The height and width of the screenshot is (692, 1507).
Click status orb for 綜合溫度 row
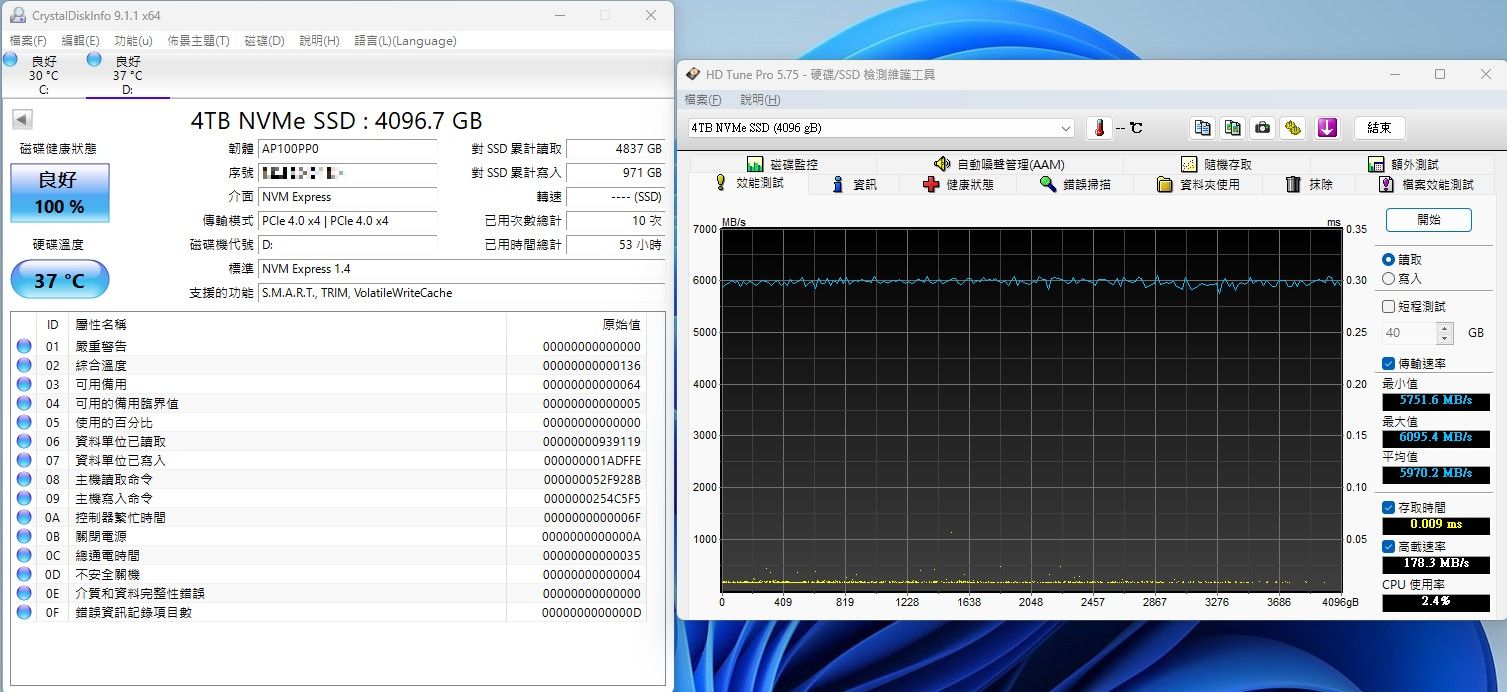click(x=24, y=365)
